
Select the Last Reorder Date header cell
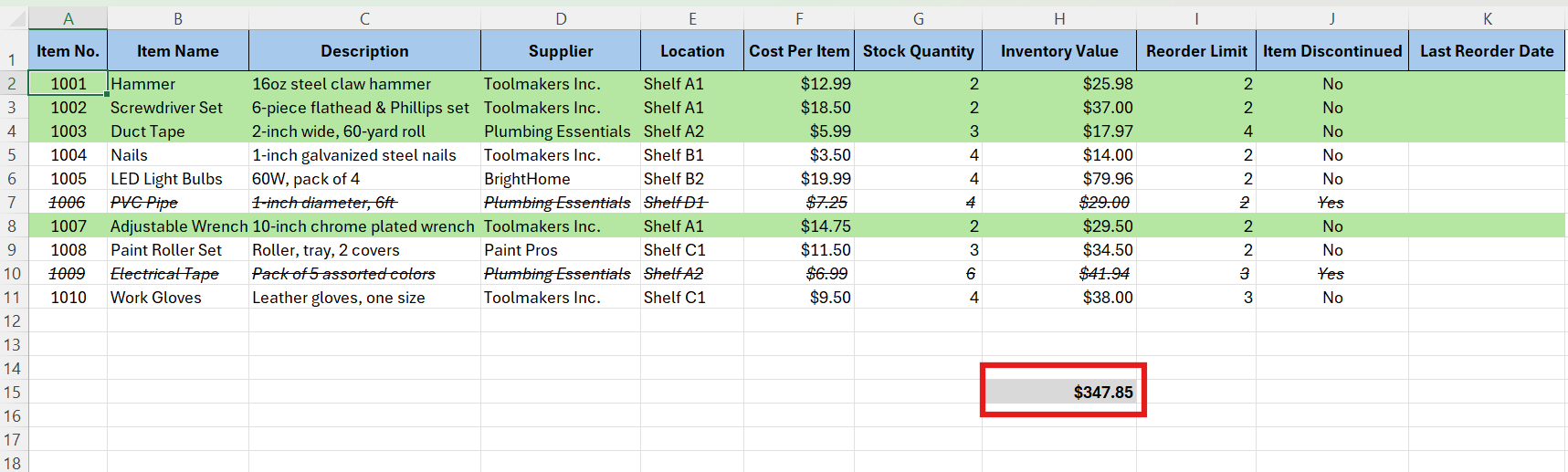tap(1486, 51)
